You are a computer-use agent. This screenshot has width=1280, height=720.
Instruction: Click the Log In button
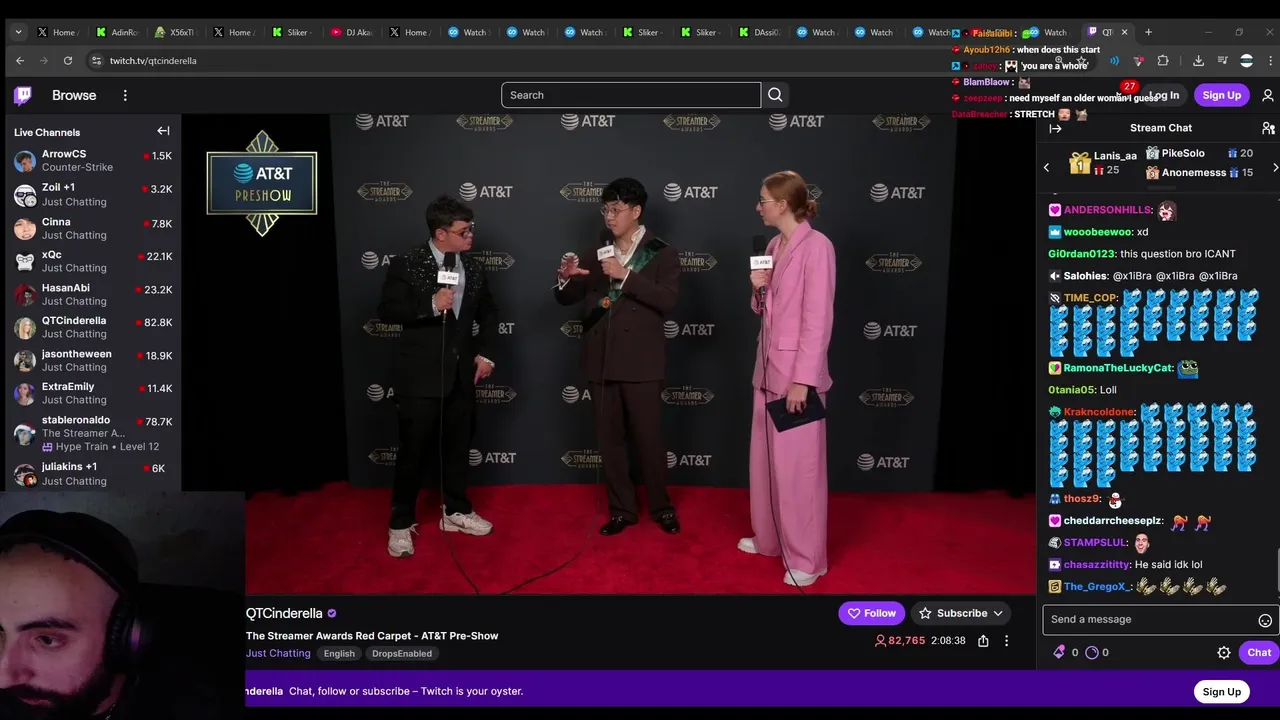coord(1163,95)
